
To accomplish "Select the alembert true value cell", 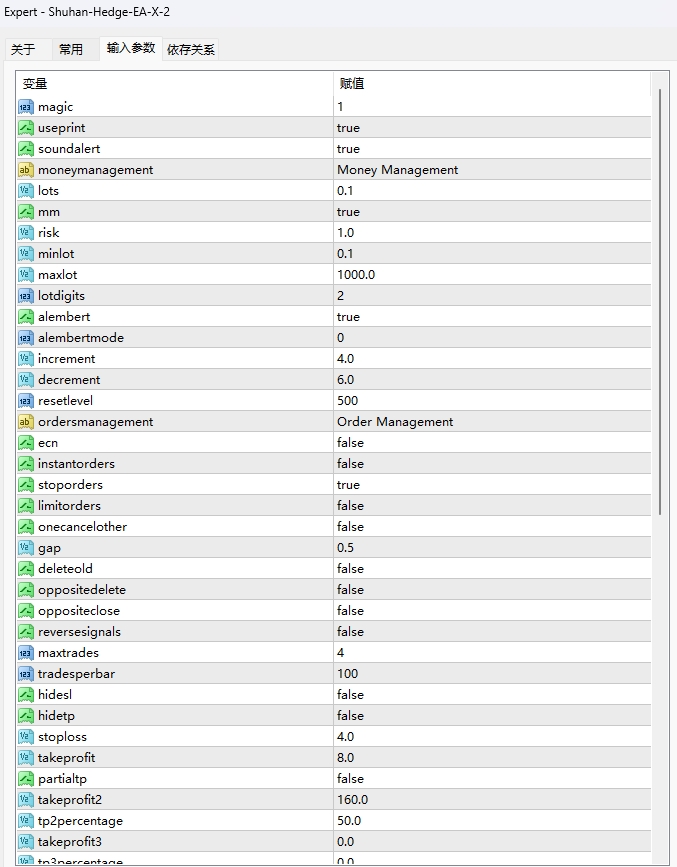I will click(348, 317).
